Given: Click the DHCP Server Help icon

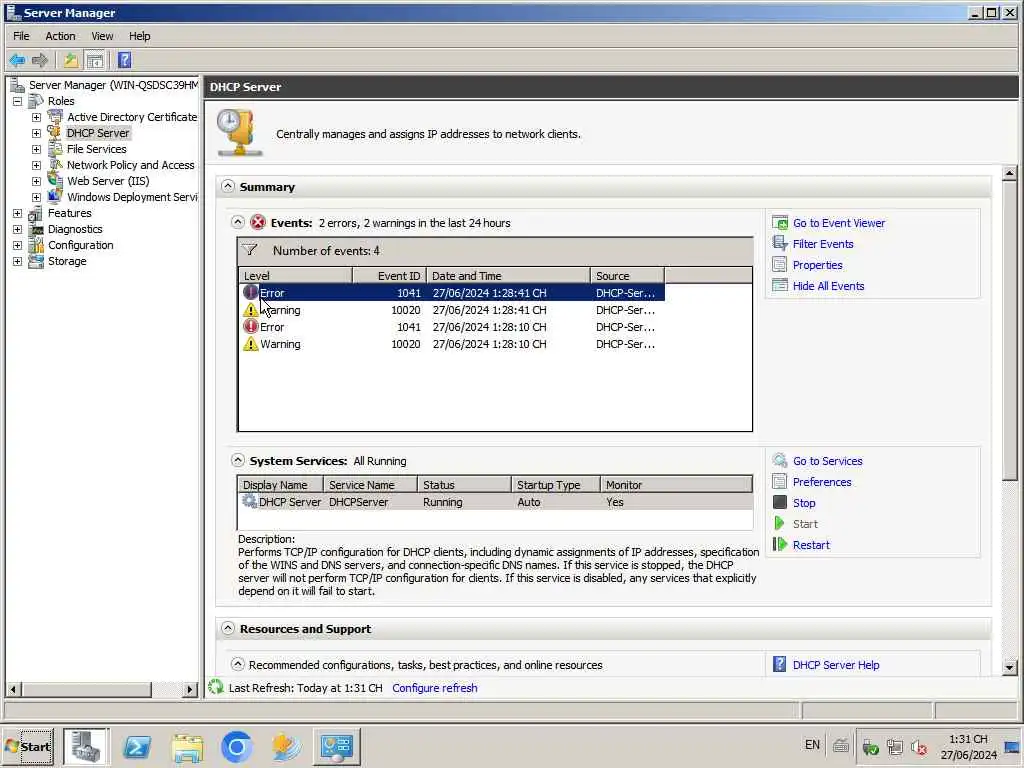Looking at the screenshot, I should (x=780, y=664).
